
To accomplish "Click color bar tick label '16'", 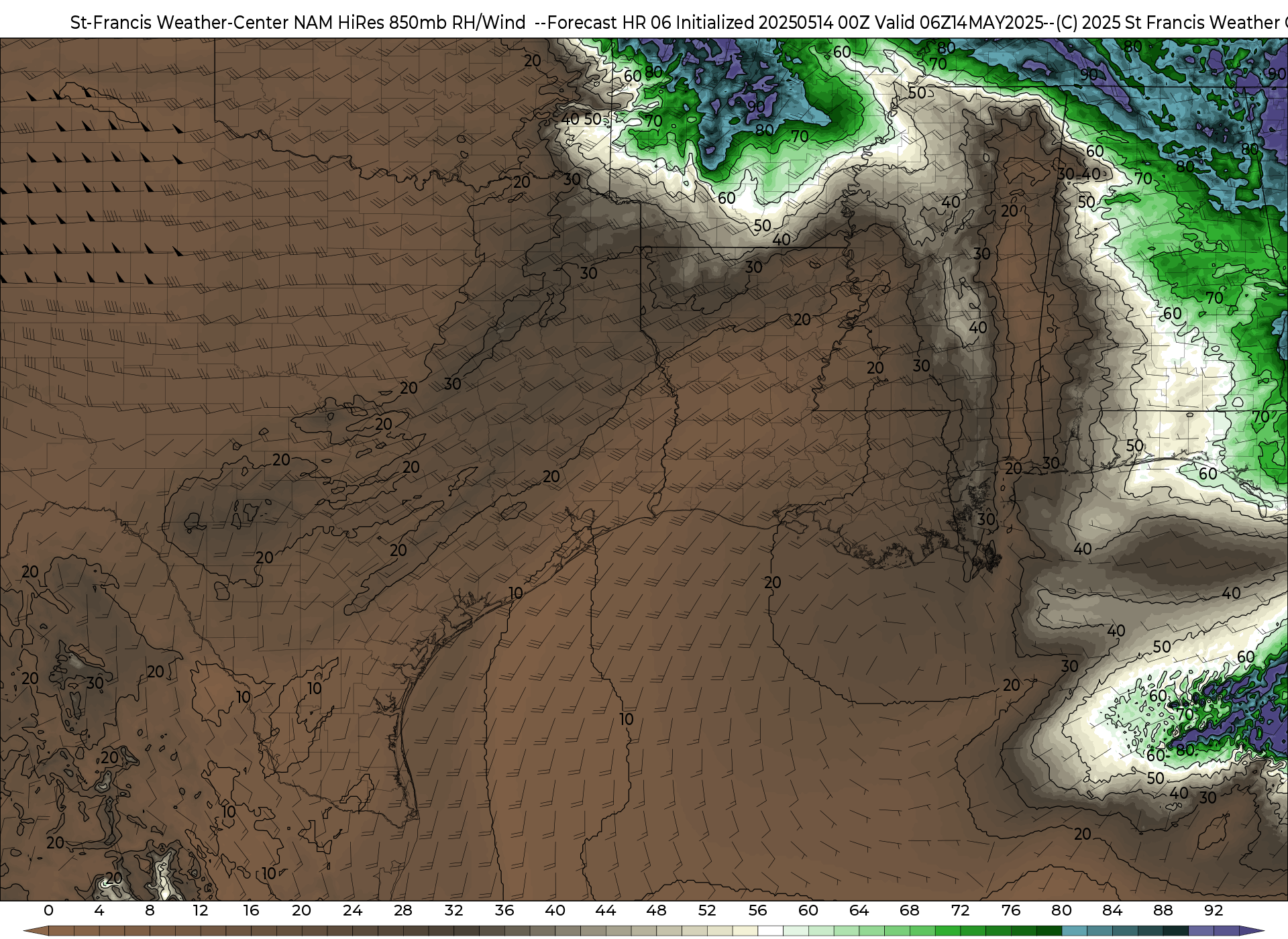I will 251,910.
